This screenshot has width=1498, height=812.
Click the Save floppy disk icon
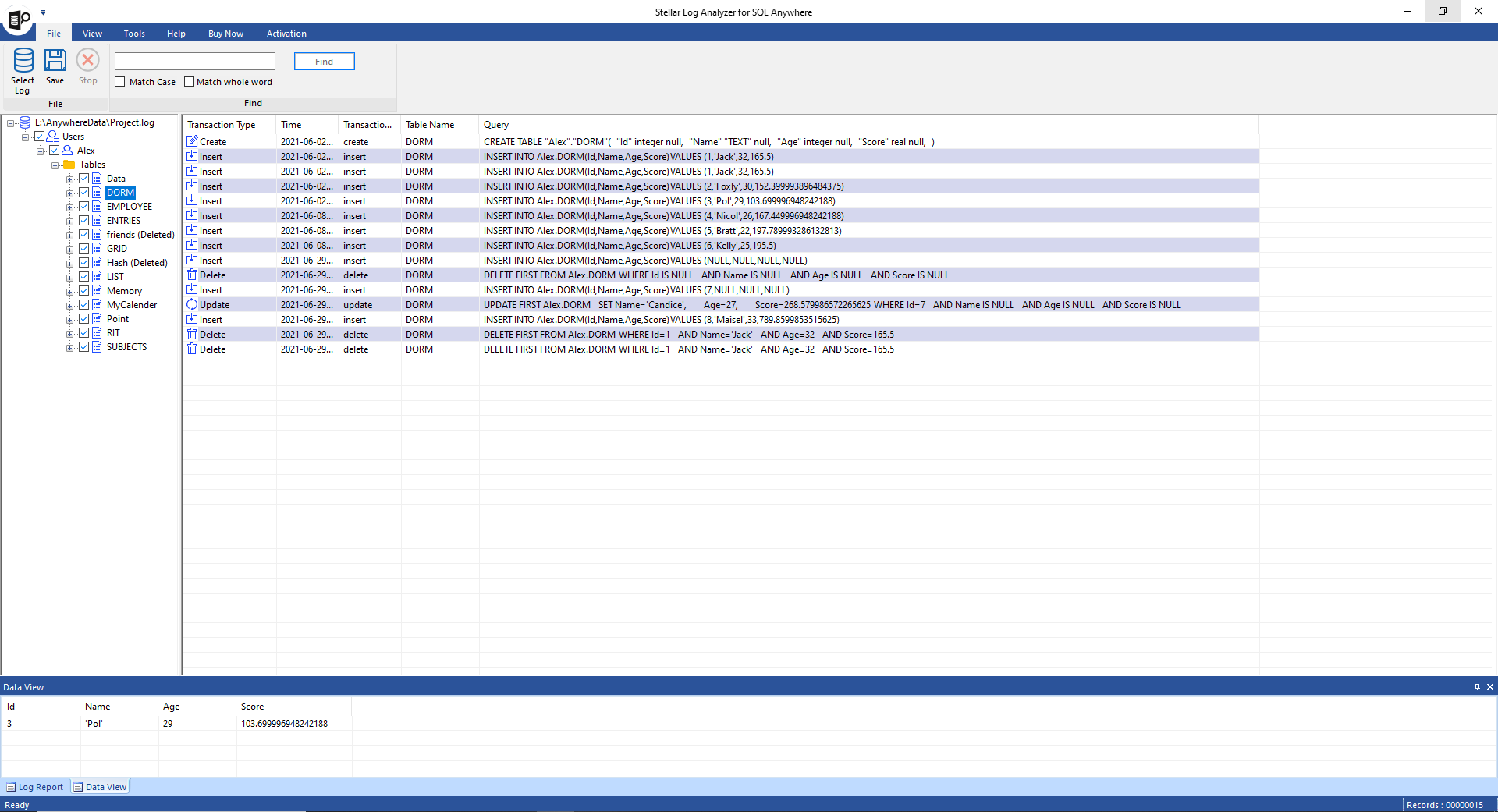[55, 61]
